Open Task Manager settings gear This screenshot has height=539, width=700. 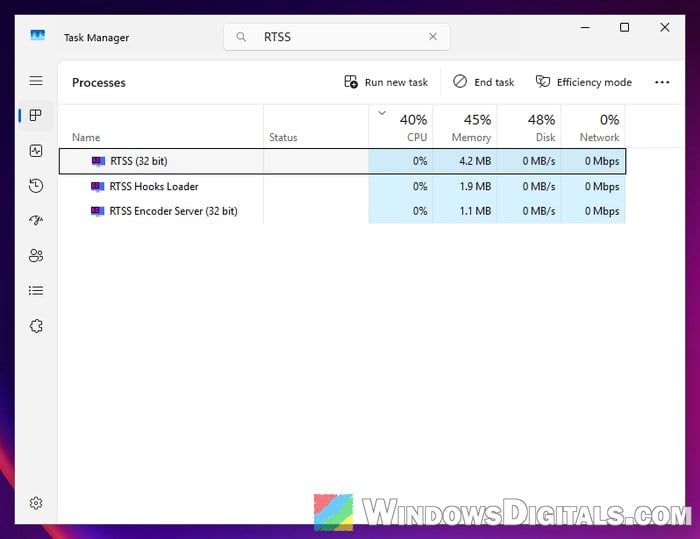point(36,503)
